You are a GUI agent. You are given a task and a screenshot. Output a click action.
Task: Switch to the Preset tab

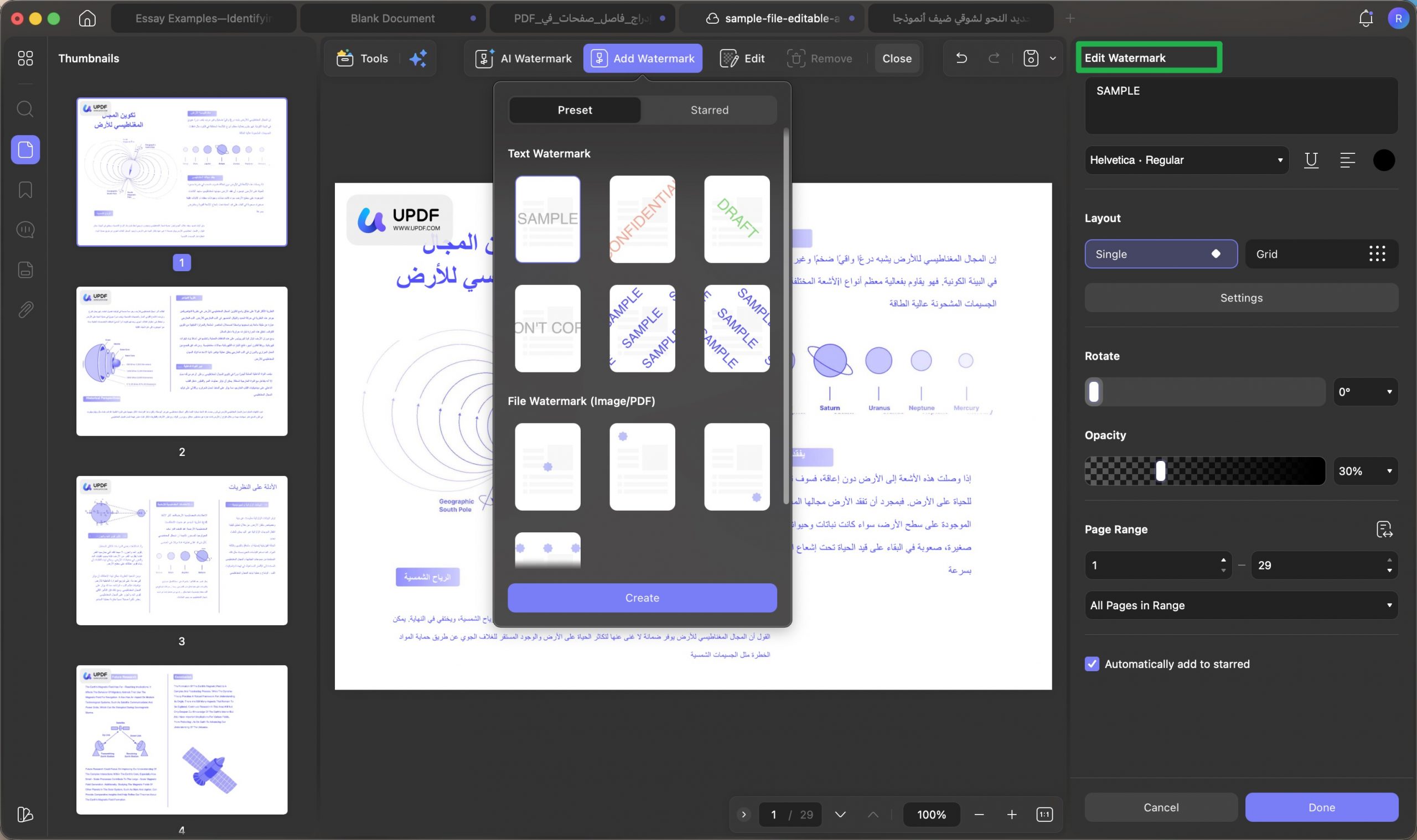point(575,110)
